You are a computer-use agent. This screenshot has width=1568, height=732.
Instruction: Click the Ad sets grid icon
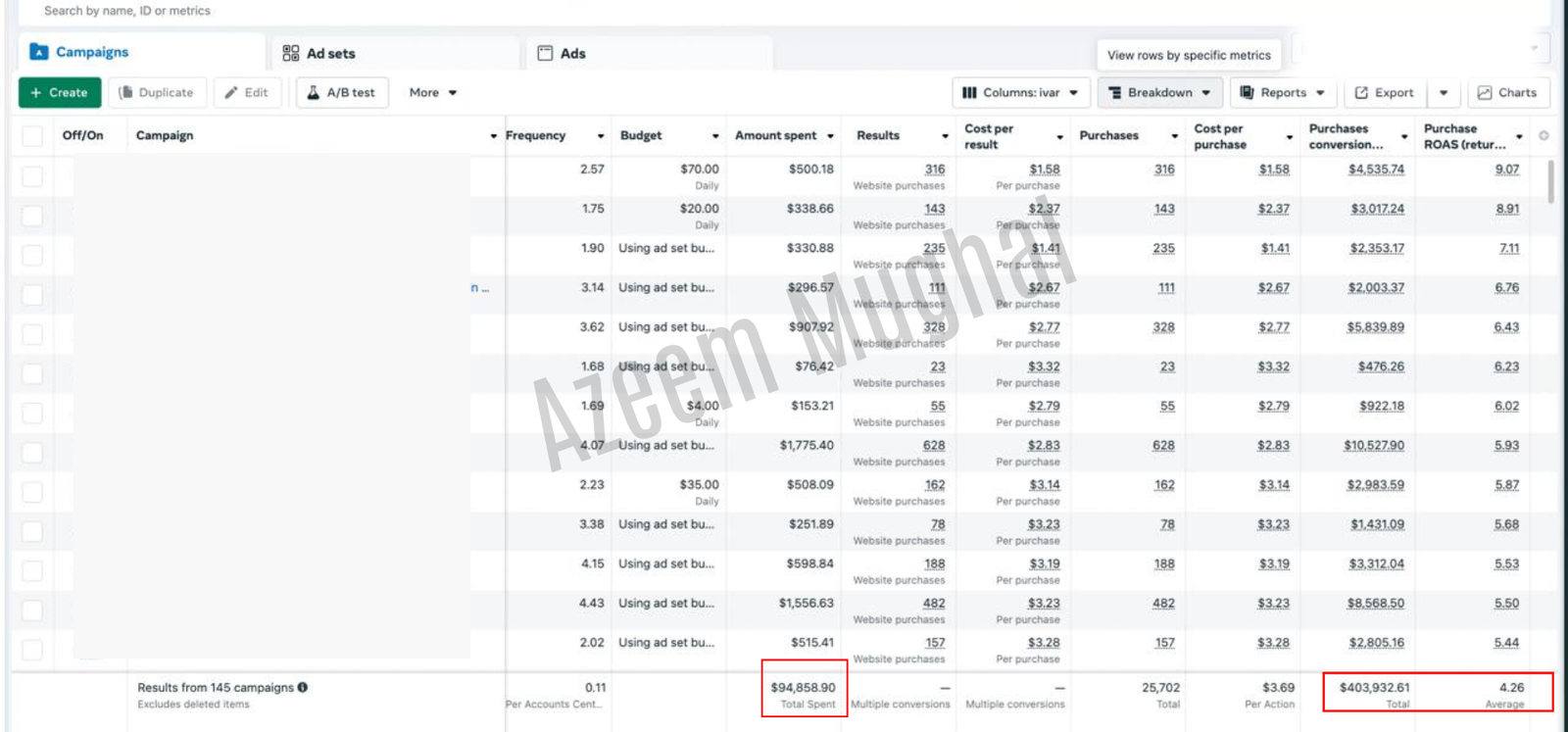tap(291, 53)
